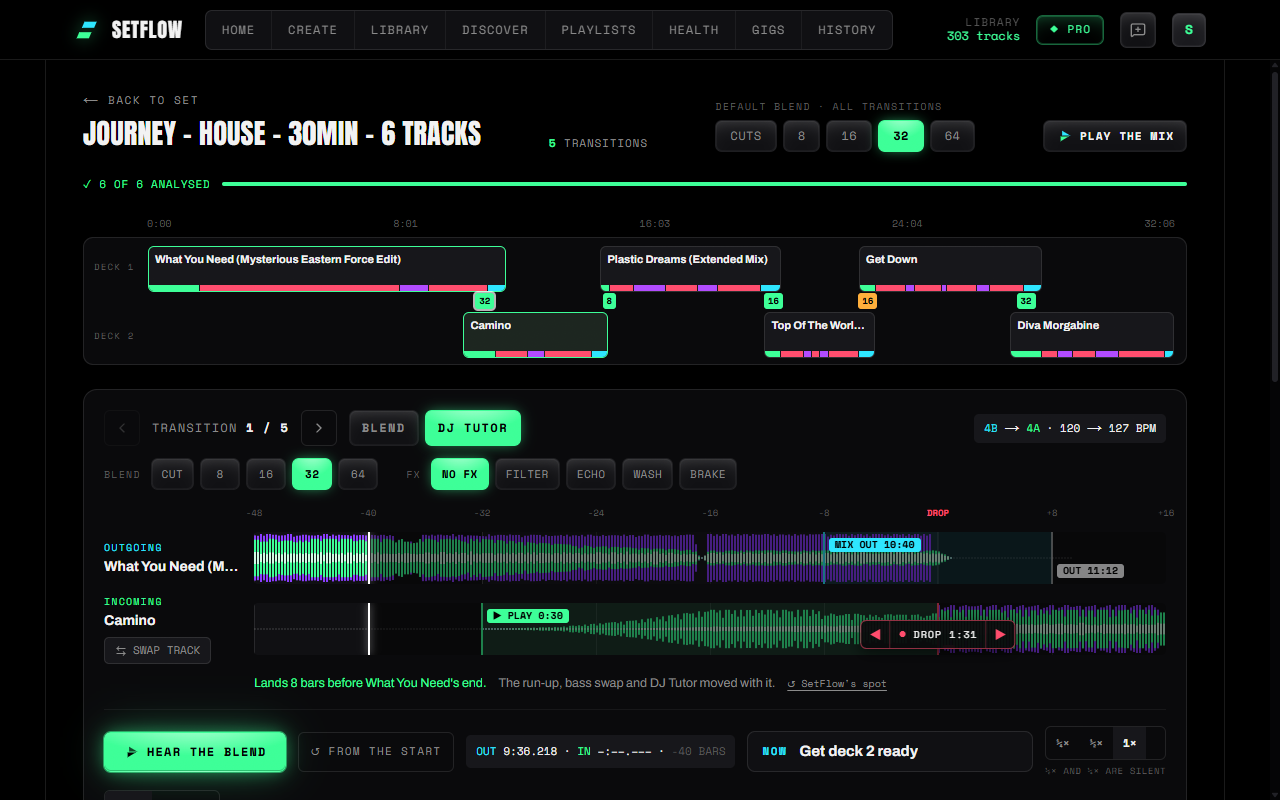Open the History nav item
The image size is (1280, 800).
(847, 30)
